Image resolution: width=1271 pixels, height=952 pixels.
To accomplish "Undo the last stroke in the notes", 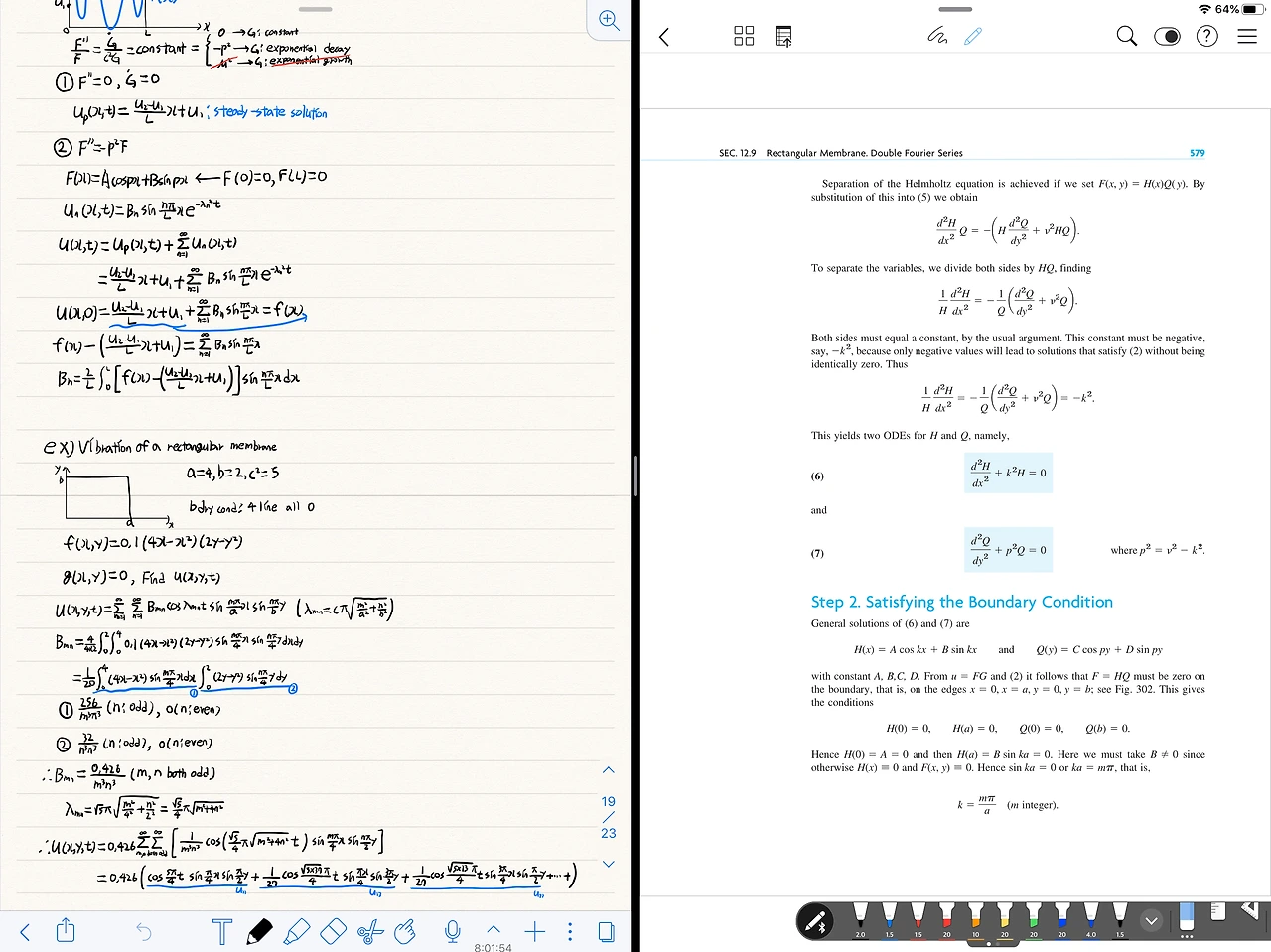I will point(144,931).
